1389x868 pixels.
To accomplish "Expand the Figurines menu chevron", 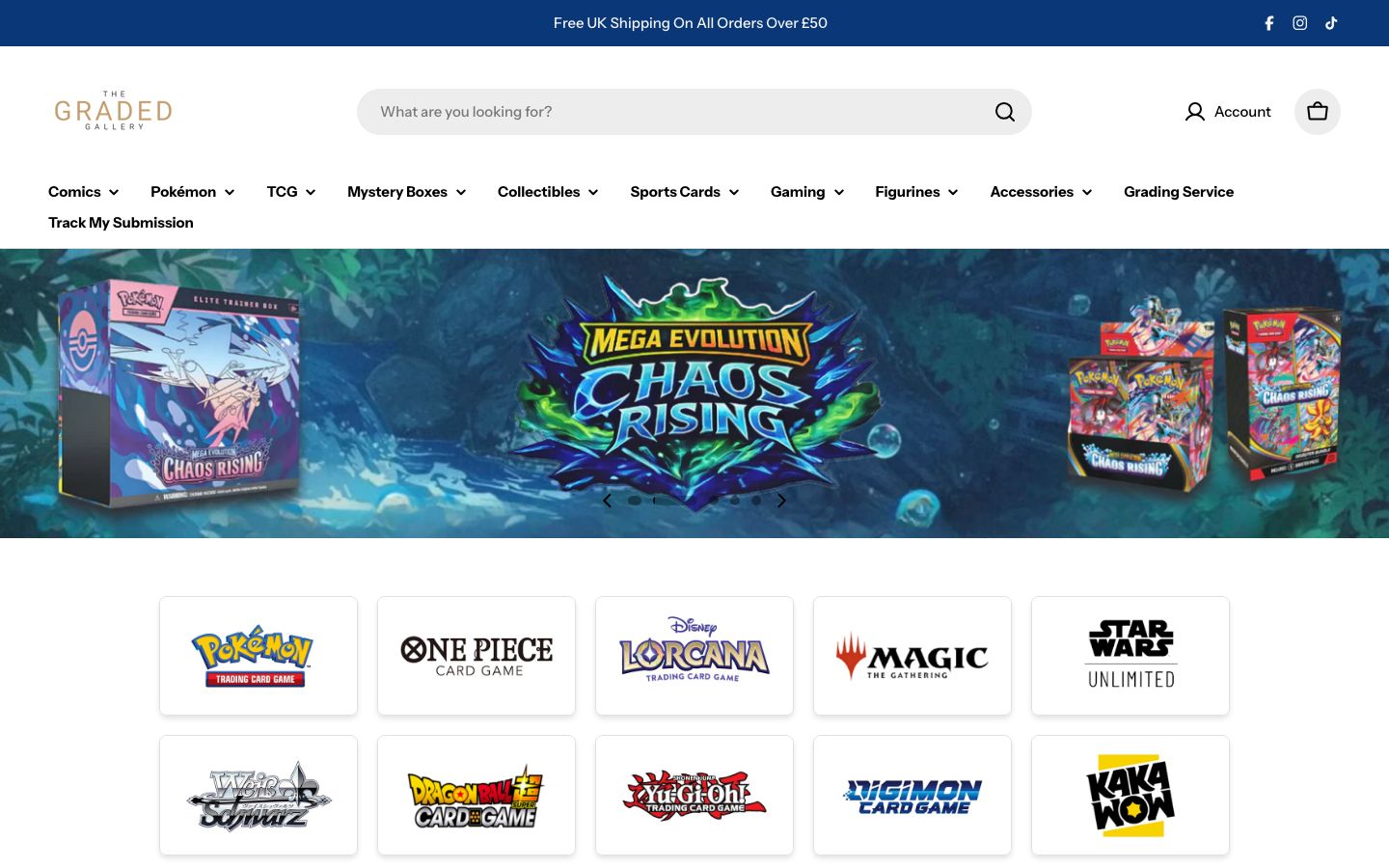I will click(953, 193).
